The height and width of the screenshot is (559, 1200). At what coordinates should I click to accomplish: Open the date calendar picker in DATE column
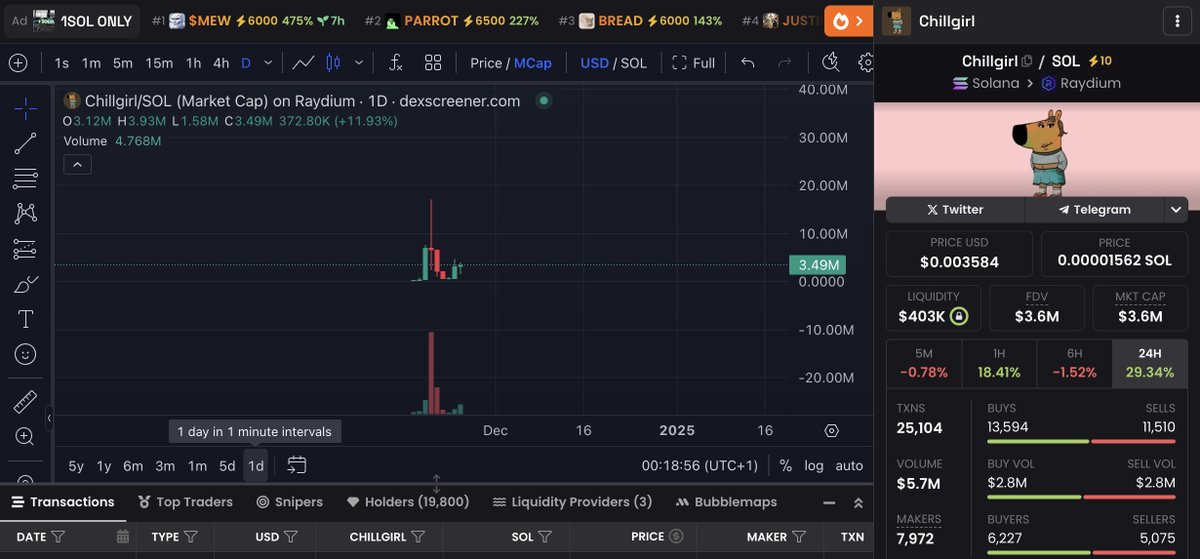123,537
